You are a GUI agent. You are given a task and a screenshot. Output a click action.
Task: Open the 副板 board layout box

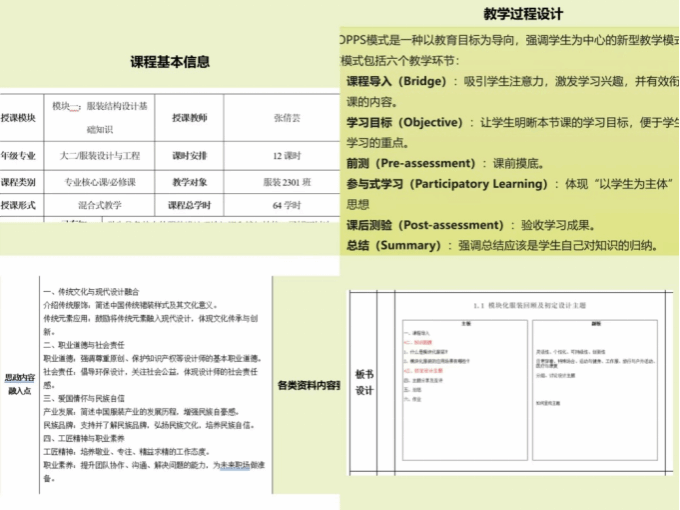(595, 390)
